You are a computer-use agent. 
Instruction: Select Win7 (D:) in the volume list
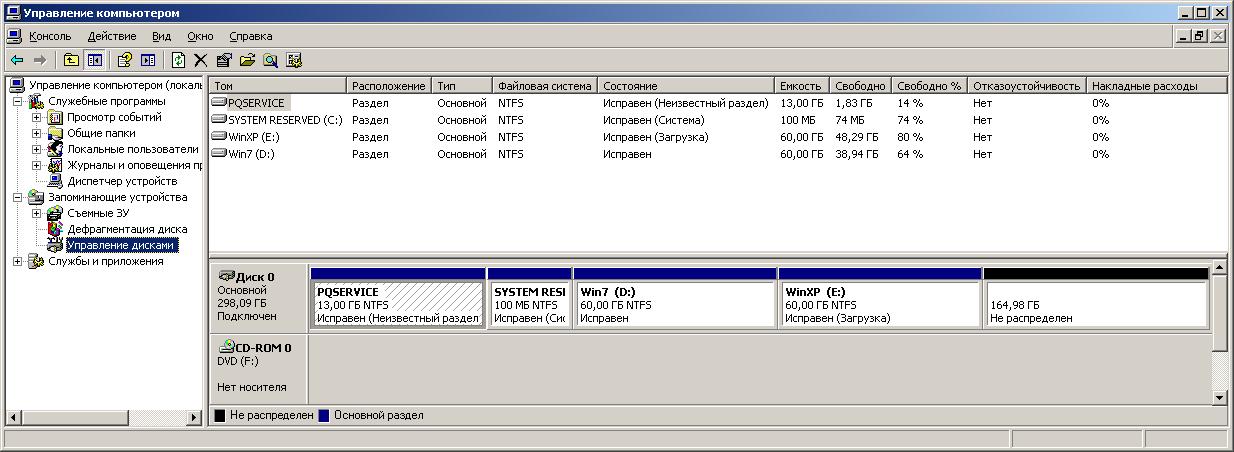pos(251,154)
